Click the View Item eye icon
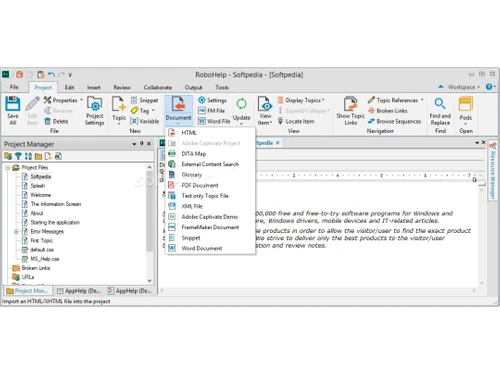The height and width of the screenshot is (375, 500). (x=265, y=104)
